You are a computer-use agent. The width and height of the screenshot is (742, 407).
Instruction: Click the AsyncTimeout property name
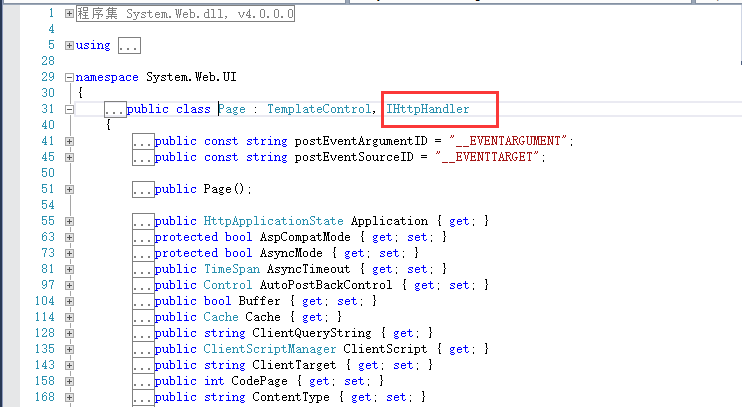(x=309, y=269)
